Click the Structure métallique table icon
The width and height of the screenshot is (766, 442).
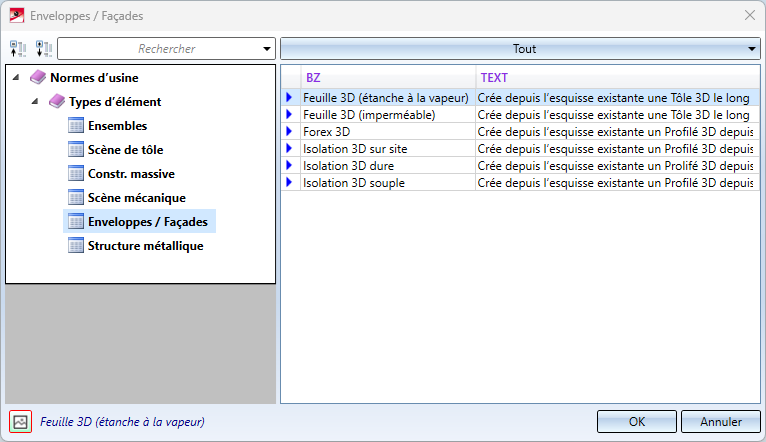point(76,246)
